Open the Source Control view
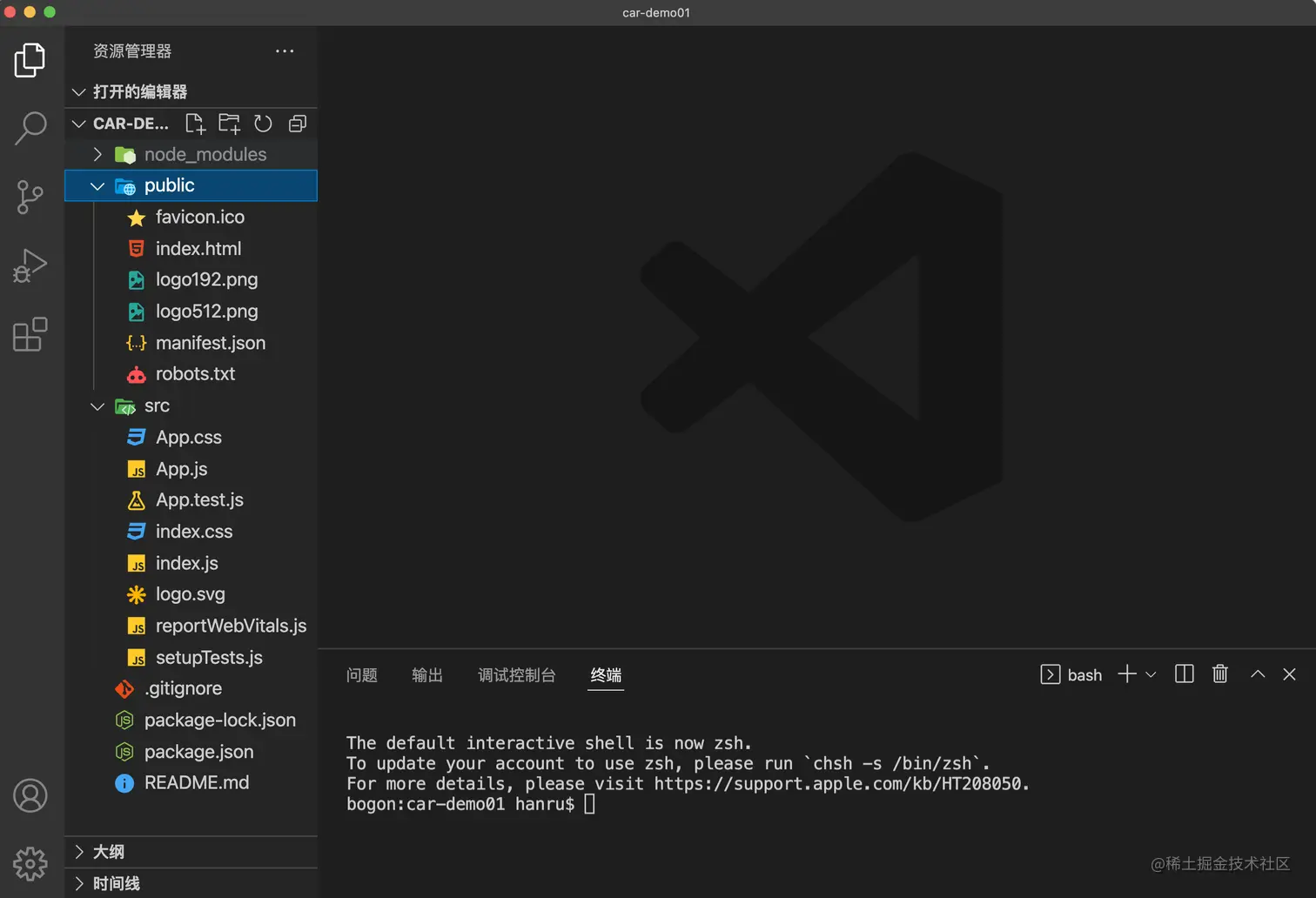This screenshot has height=898, width=1316. coord(30,197)
